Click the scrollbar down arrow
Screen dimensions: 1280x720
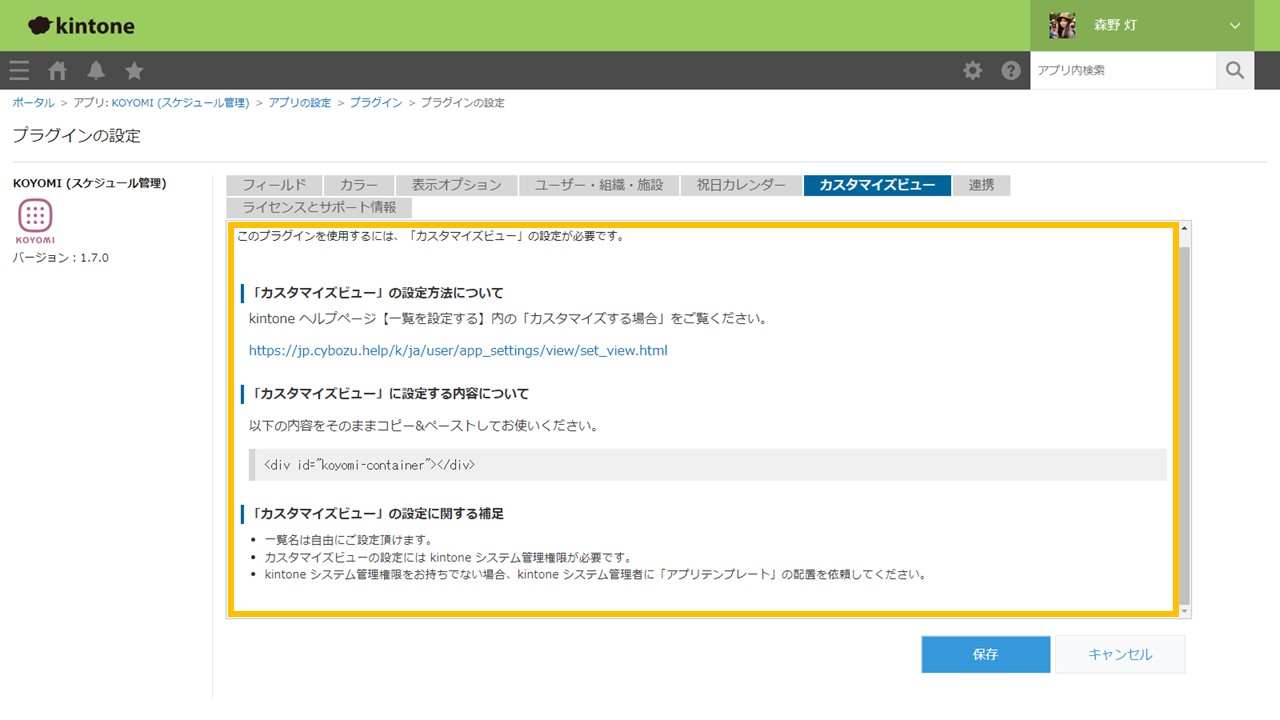1185,610
